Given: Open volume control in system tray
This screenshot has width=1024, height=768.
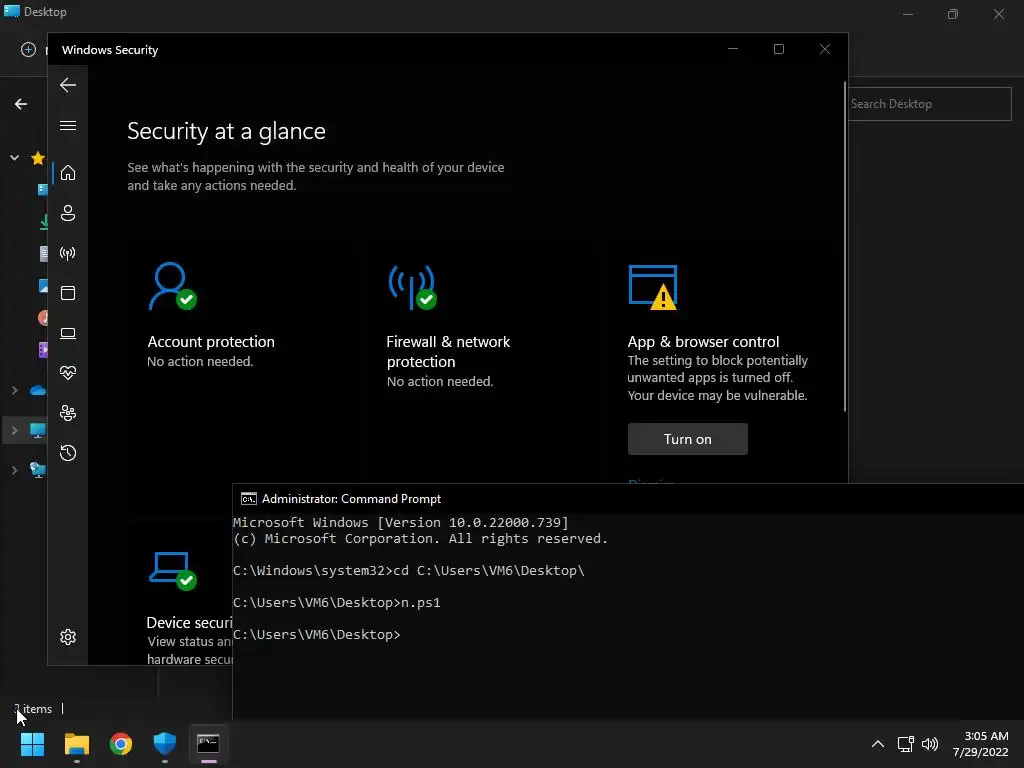Looking at the screenshot, I should coord(930,744).
